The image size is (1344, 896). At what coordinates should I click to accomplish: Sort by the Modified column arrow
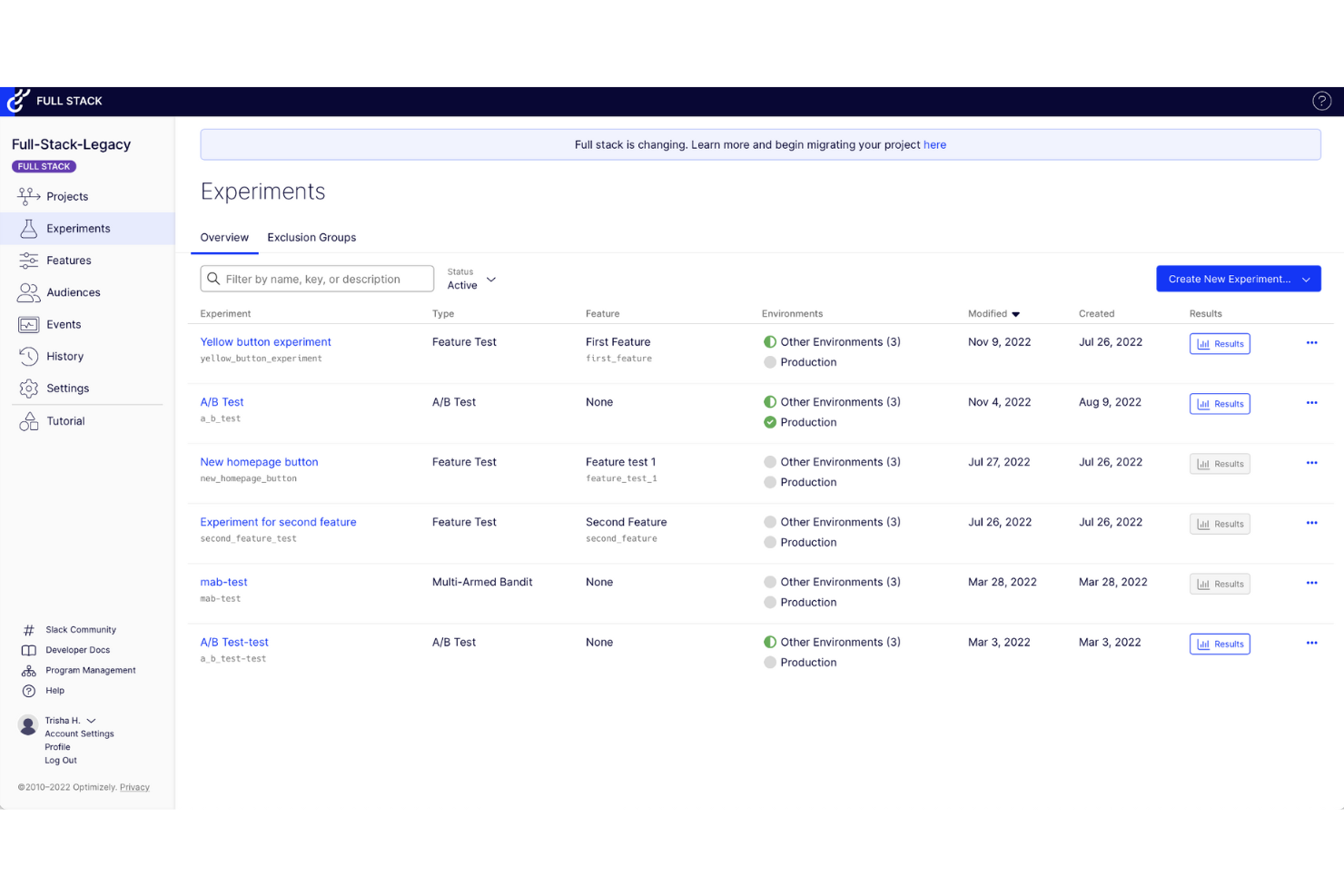click(x=1015, y=314)
